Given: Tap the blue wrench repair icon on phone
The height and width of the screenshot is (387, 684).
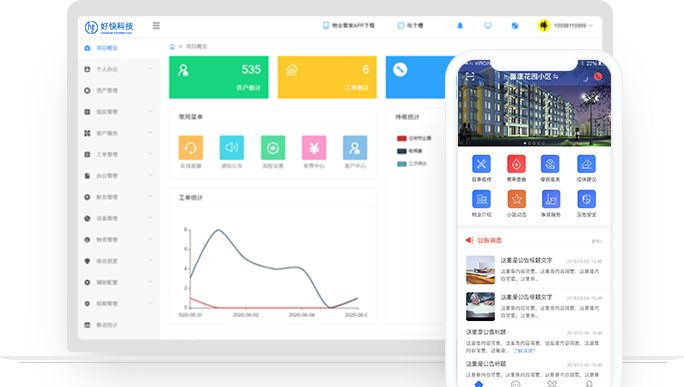Looking at the screenshot, I should tap(481, 164).
